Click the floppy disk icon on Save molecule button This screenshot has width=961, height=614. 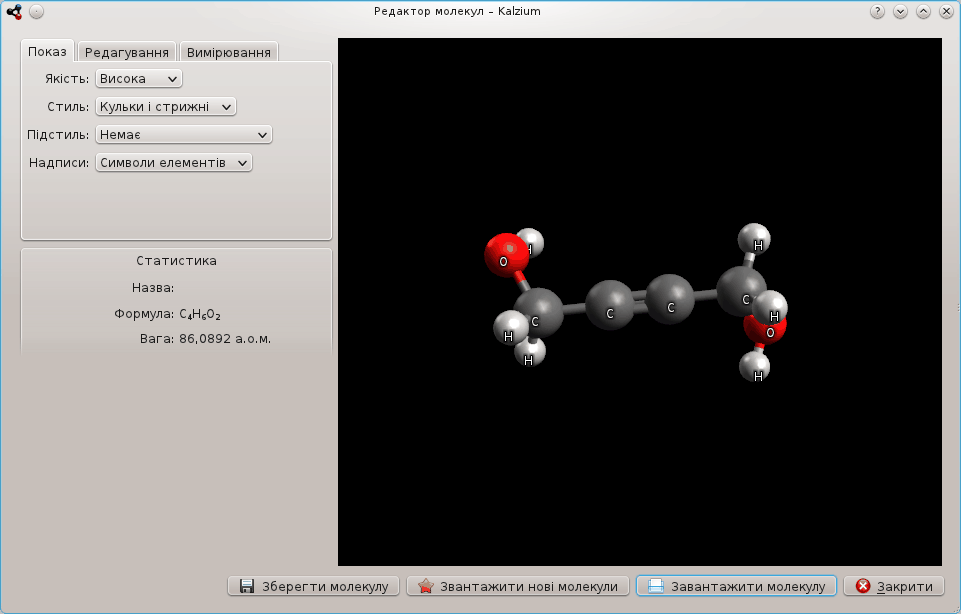pyautogui.click(x=247, y=586)
